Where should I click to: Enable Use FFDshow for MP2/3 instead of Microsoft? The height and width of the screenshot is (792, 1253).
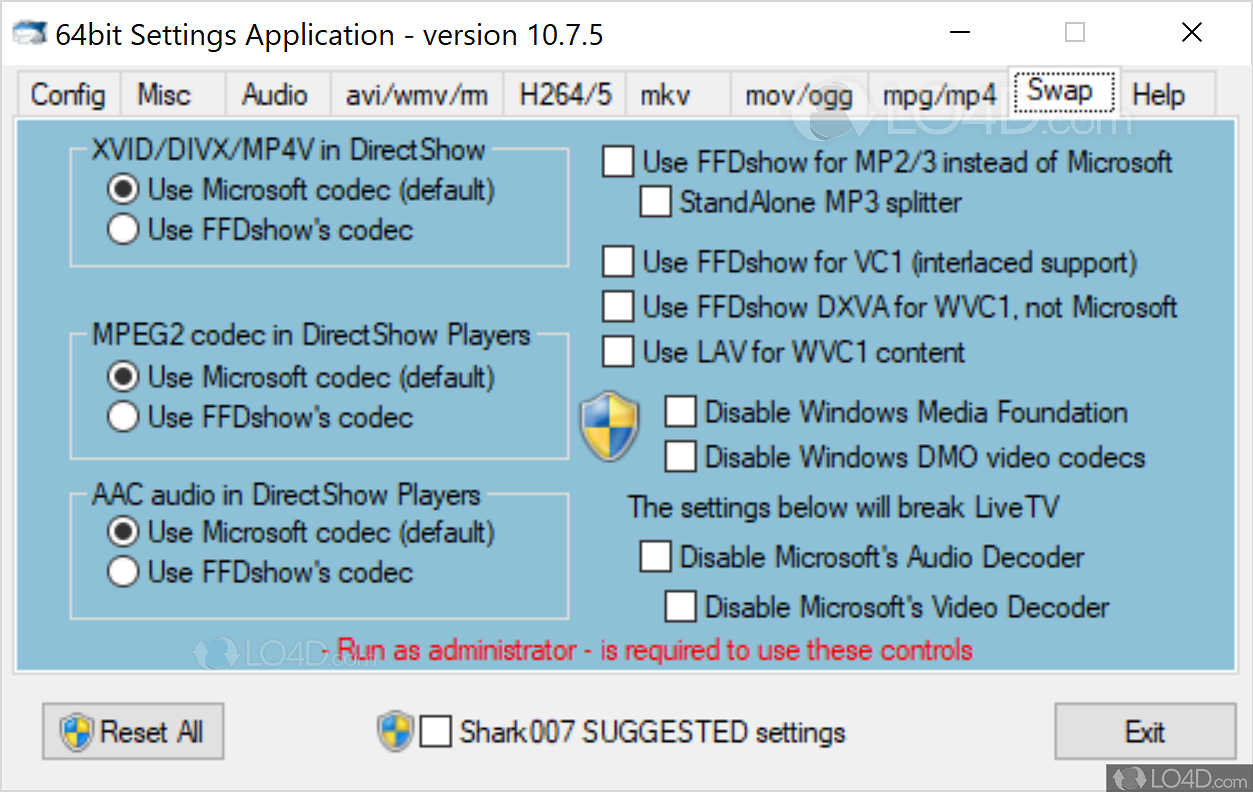click(618, 161)
